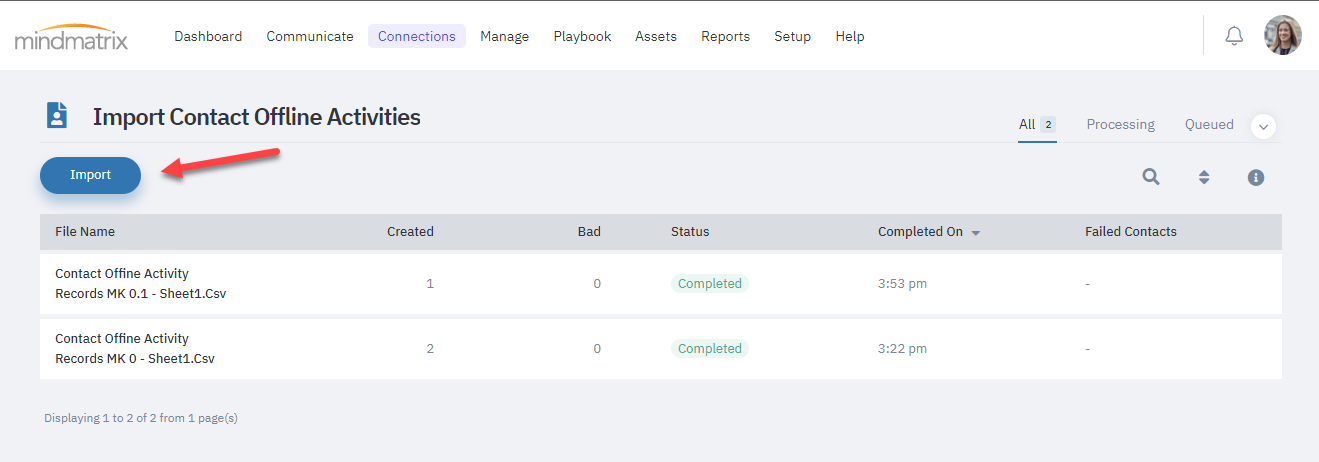Image resolution: width=1319 pixels, height=462 pixels.
Task: Switch to the Queued tab
Action: click(1209, 125)
